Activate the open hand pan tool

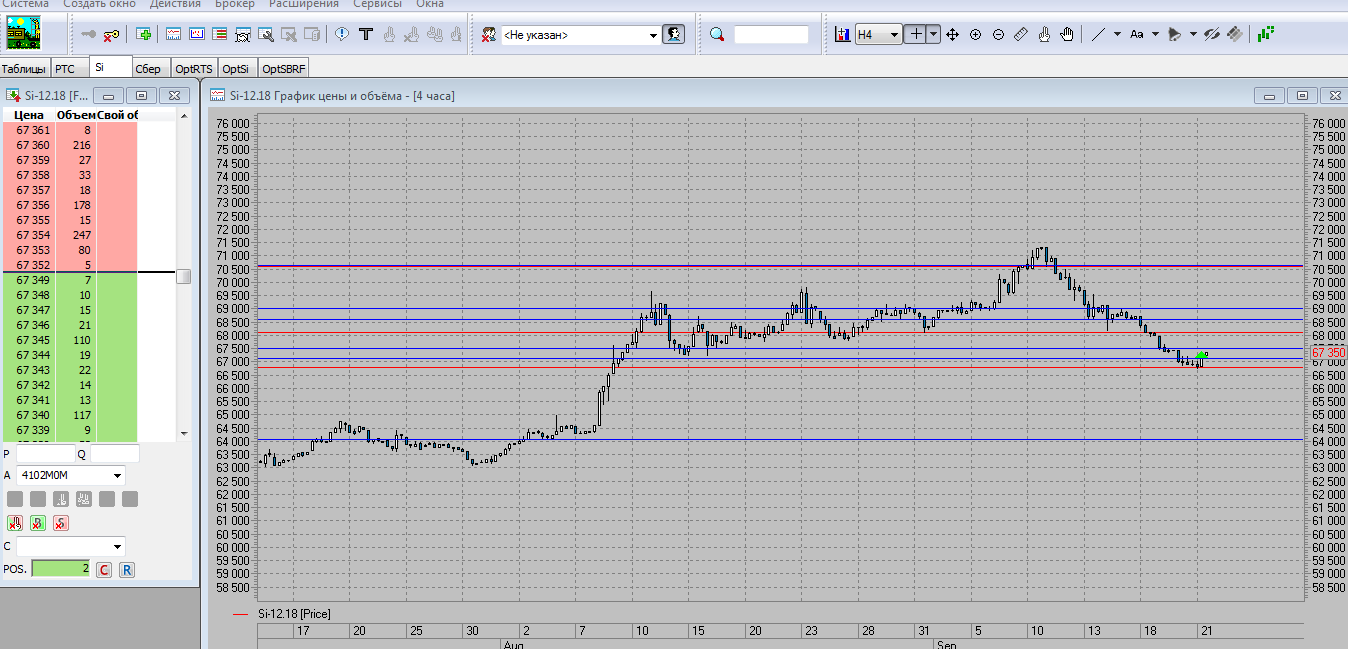[x=1067, y=35]
